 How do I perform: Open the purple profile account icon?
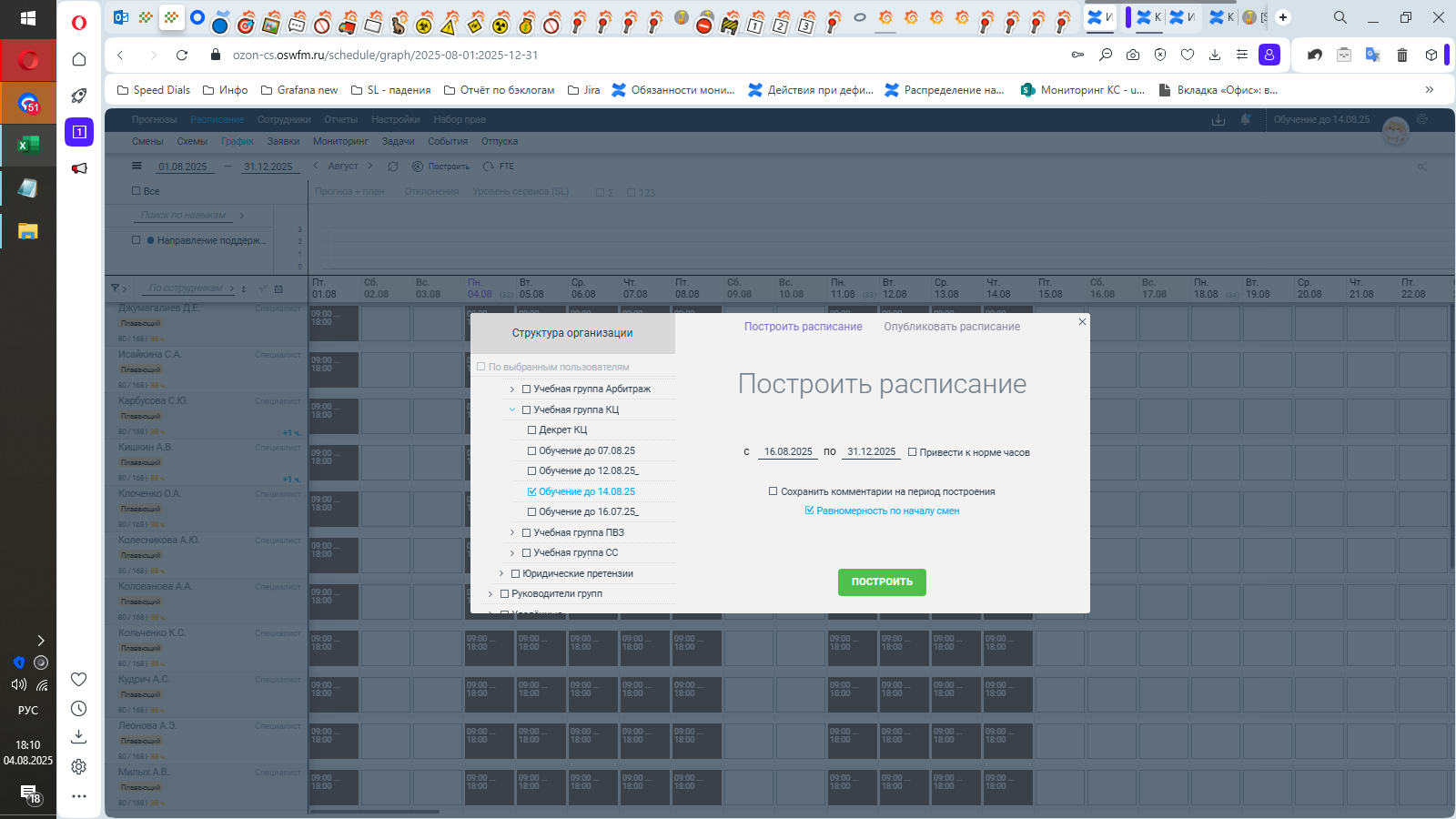click(1269, 55)
